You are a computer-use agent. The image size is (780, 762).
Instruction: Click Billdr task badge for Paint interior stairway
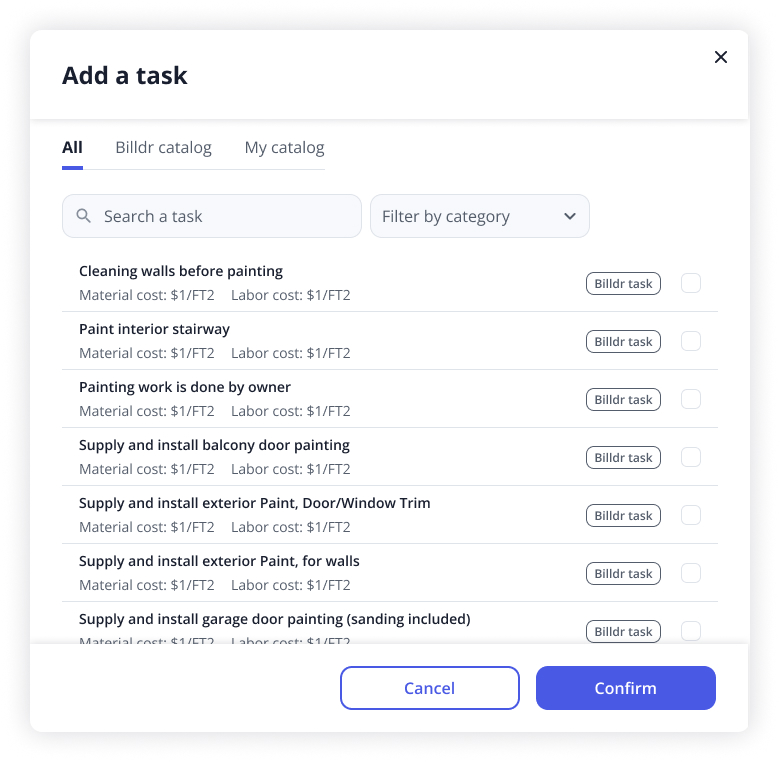click(623, 342)
